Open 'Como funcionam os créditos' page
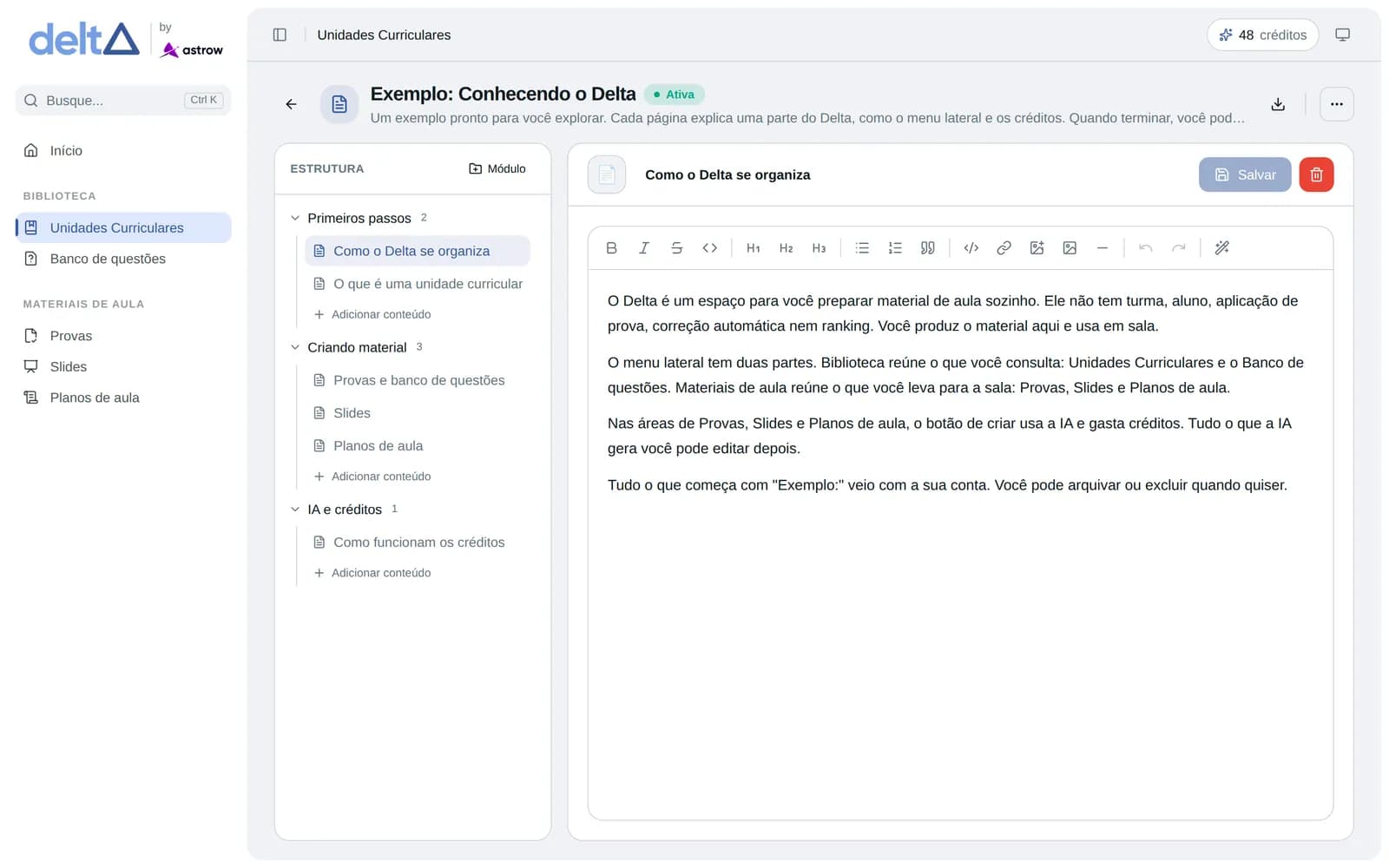 pos(418,542)
